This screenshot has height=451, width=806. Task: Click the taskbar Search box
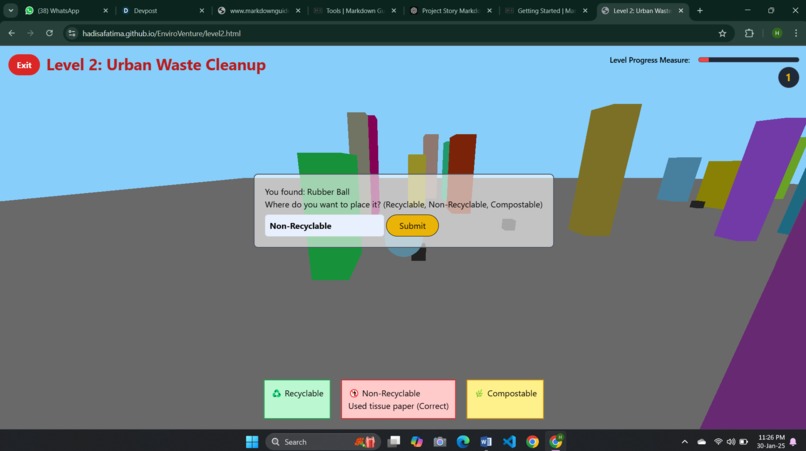(323, 442)
